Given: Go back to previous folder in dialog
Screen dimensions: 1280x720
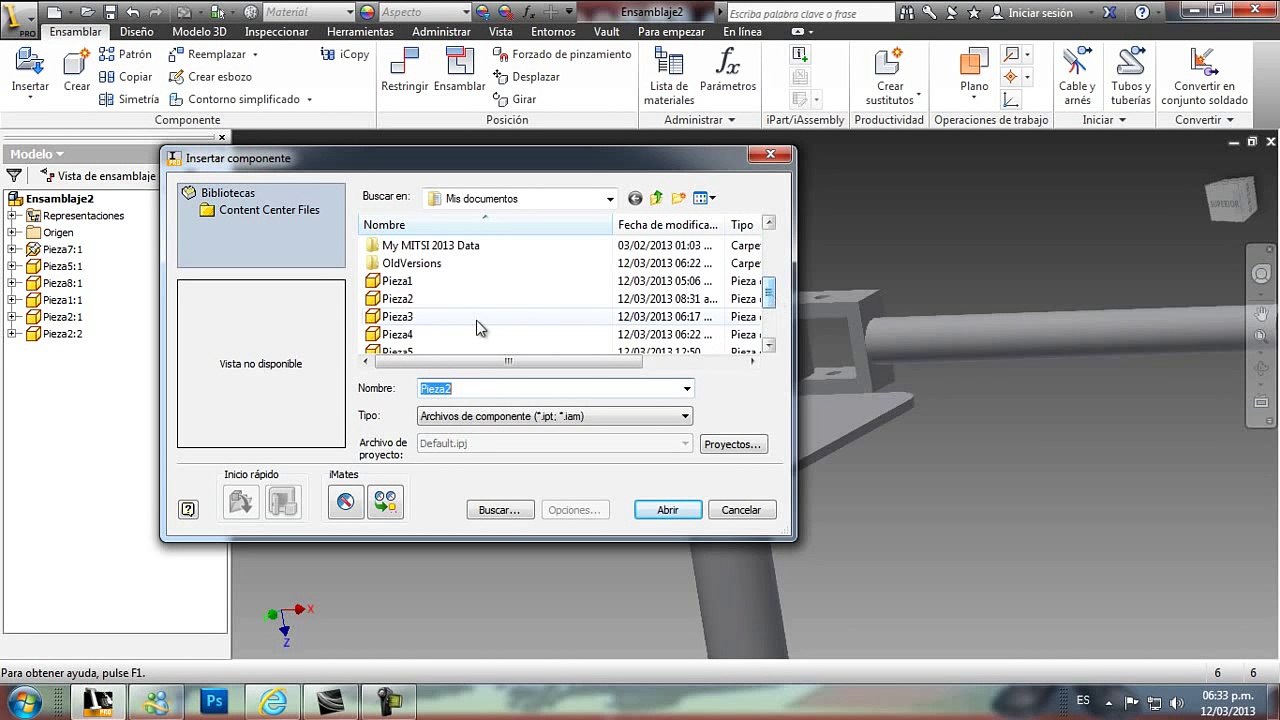Looking at the screenshot, I should (x=634, y=198).
